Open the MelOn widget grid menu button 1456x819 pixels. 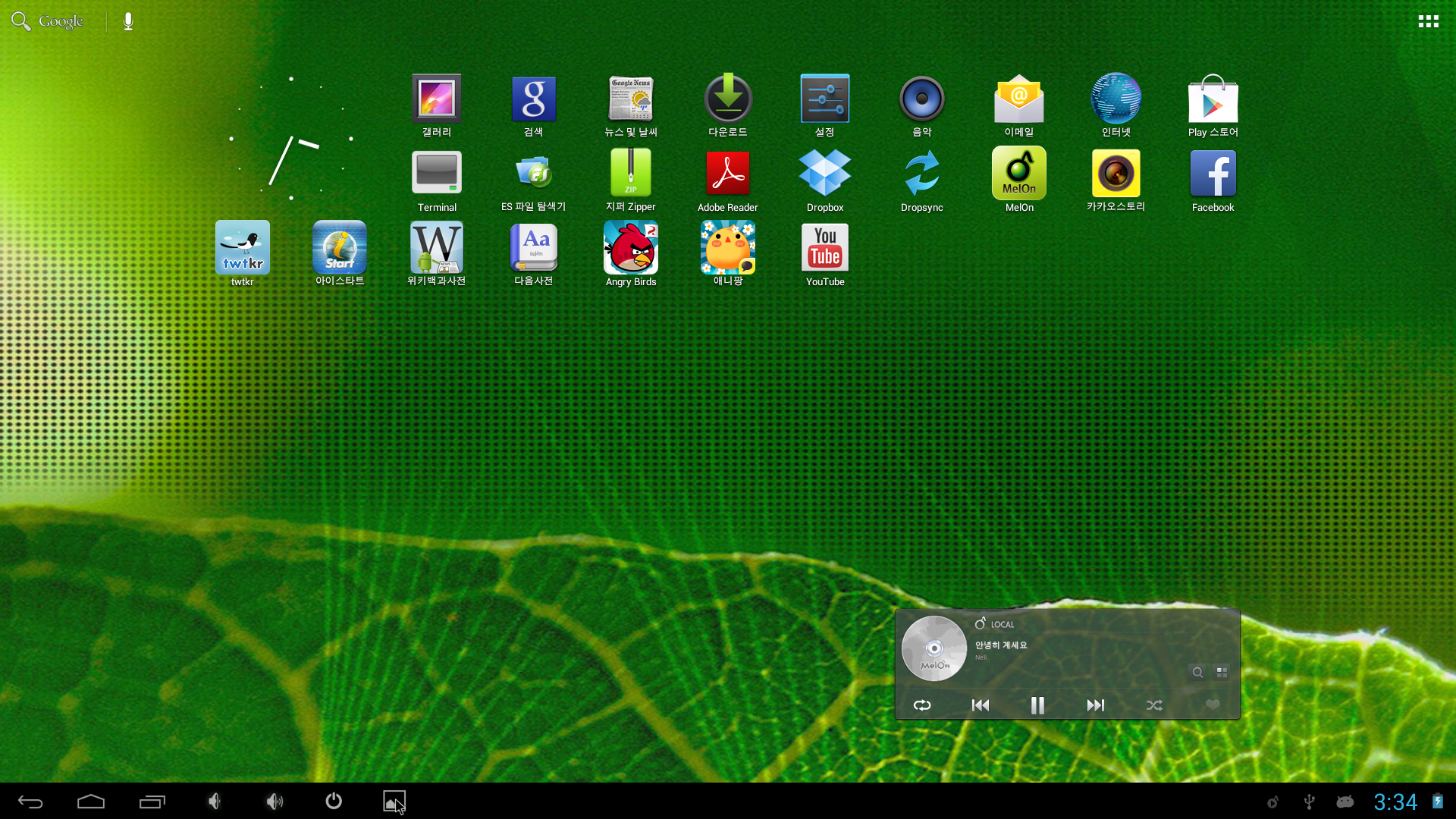coord(1222,672)
